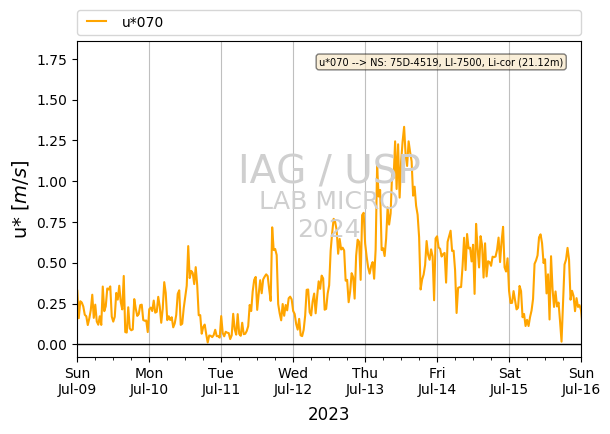
Task: Click x-axis label 'Thu Jul-13'
Action: [365, 381]
